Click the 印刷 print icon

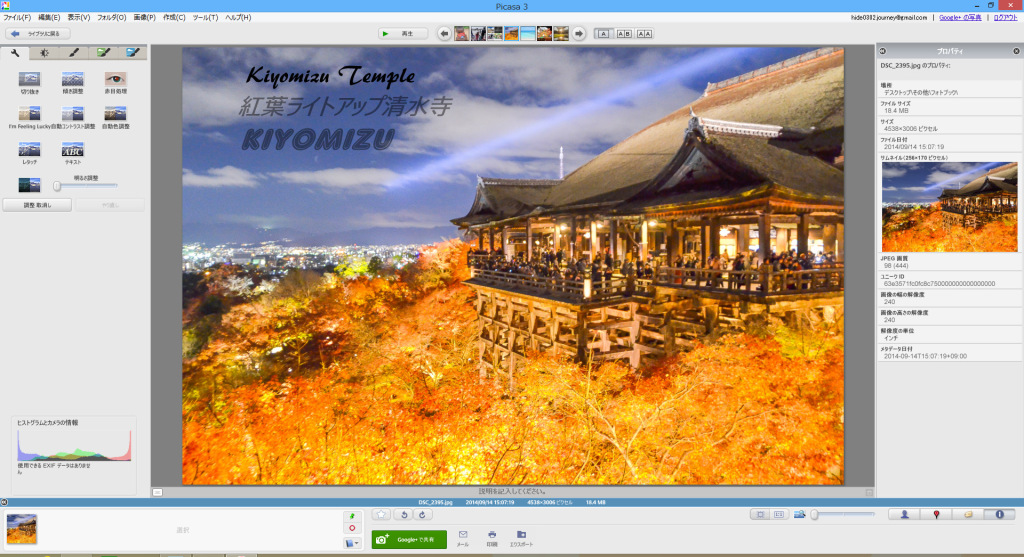pyautogui.click(x=492, y=538)
